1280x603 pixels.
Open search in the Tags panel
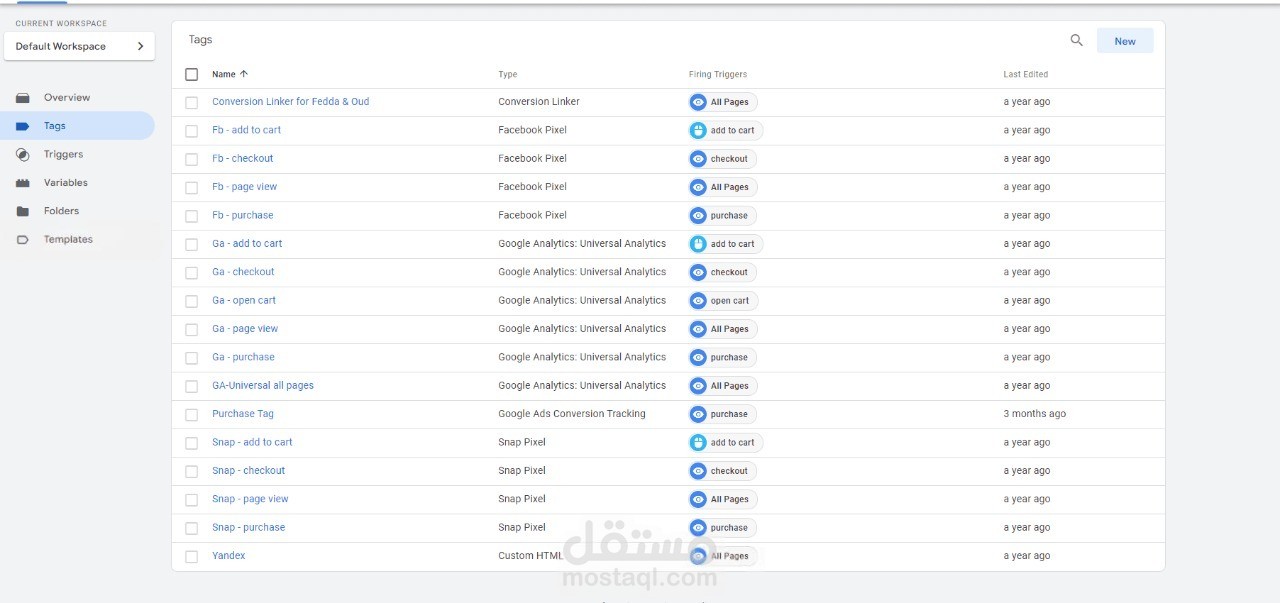coord(1076,41)
